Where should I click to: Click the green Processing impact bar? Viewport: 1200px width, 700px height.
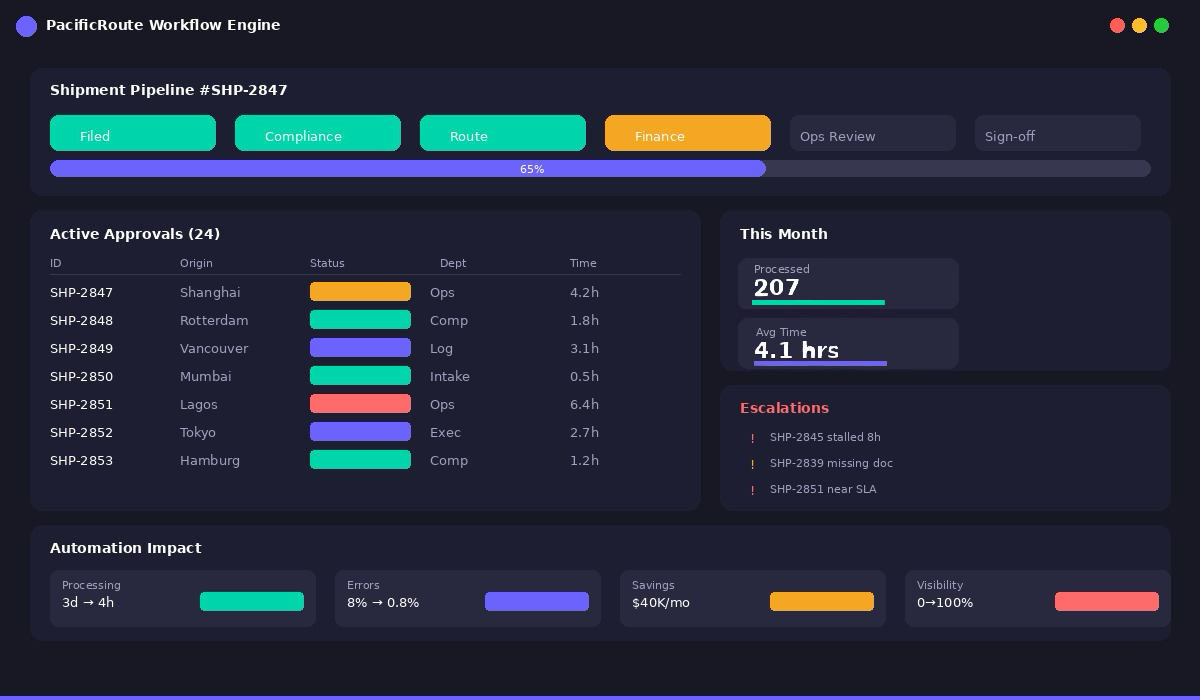pyautogui.click(x=252, y=601)
